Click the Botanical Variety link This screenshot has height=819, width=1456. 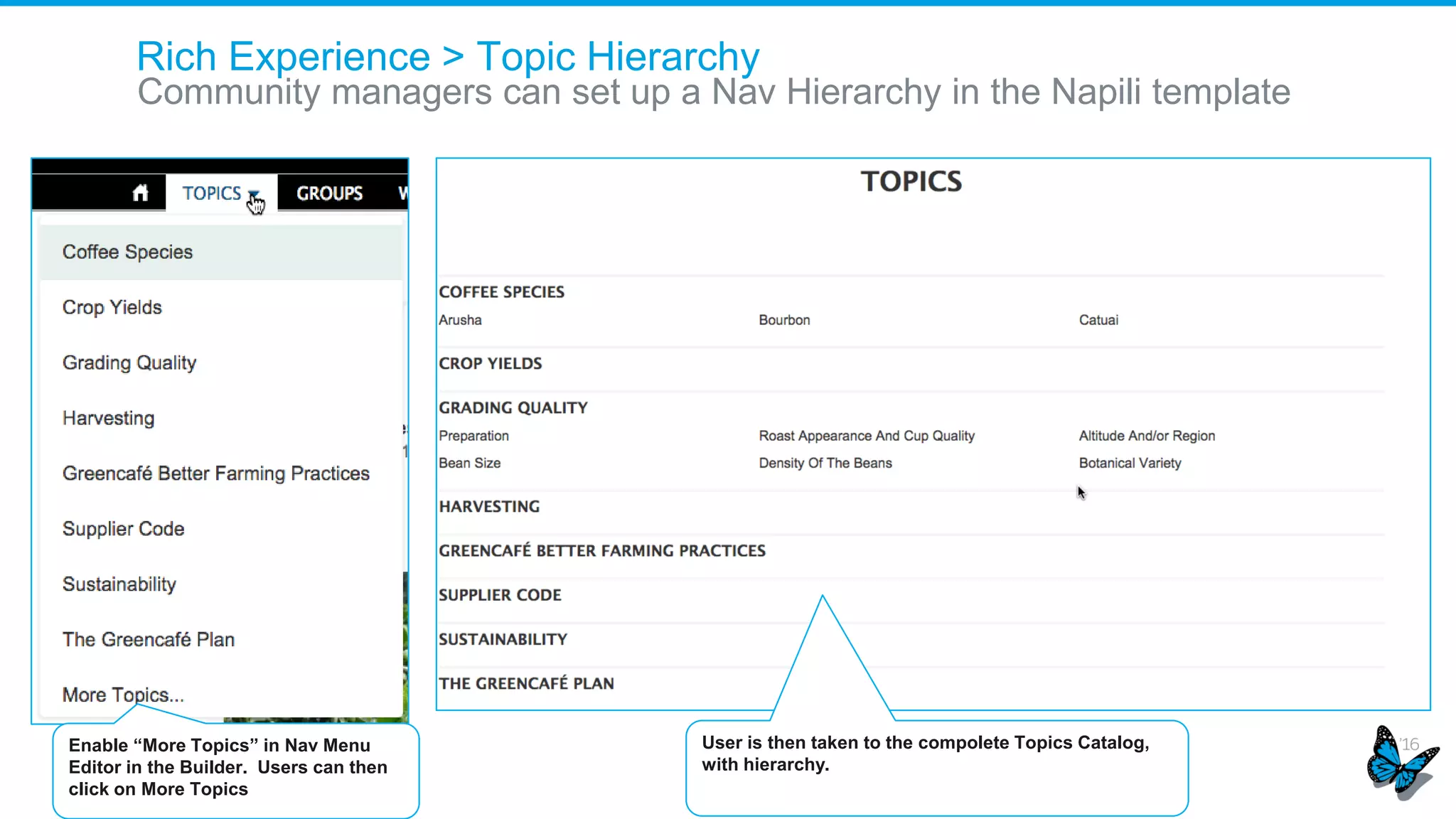point(1130,463)
